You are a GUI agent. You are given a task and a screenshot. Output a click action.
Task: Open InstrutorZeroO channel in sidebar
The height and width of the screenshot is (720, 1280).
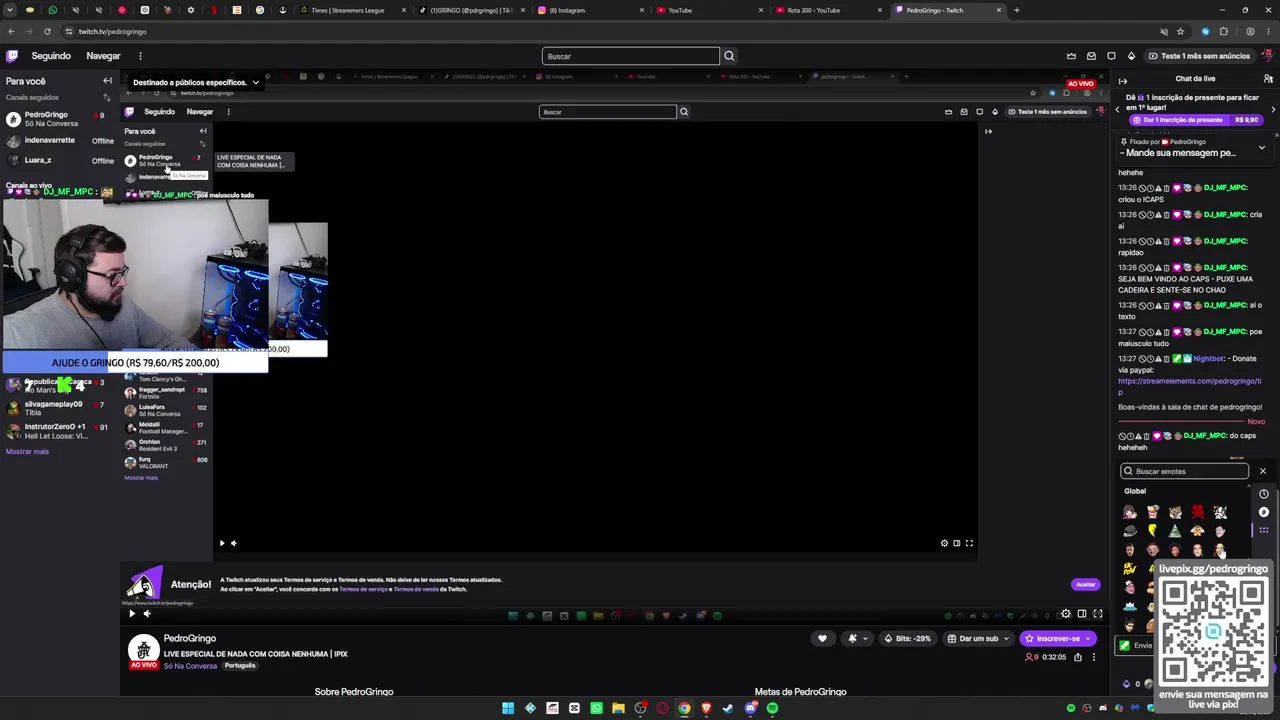pyautogui.click(x=58, y=430)
